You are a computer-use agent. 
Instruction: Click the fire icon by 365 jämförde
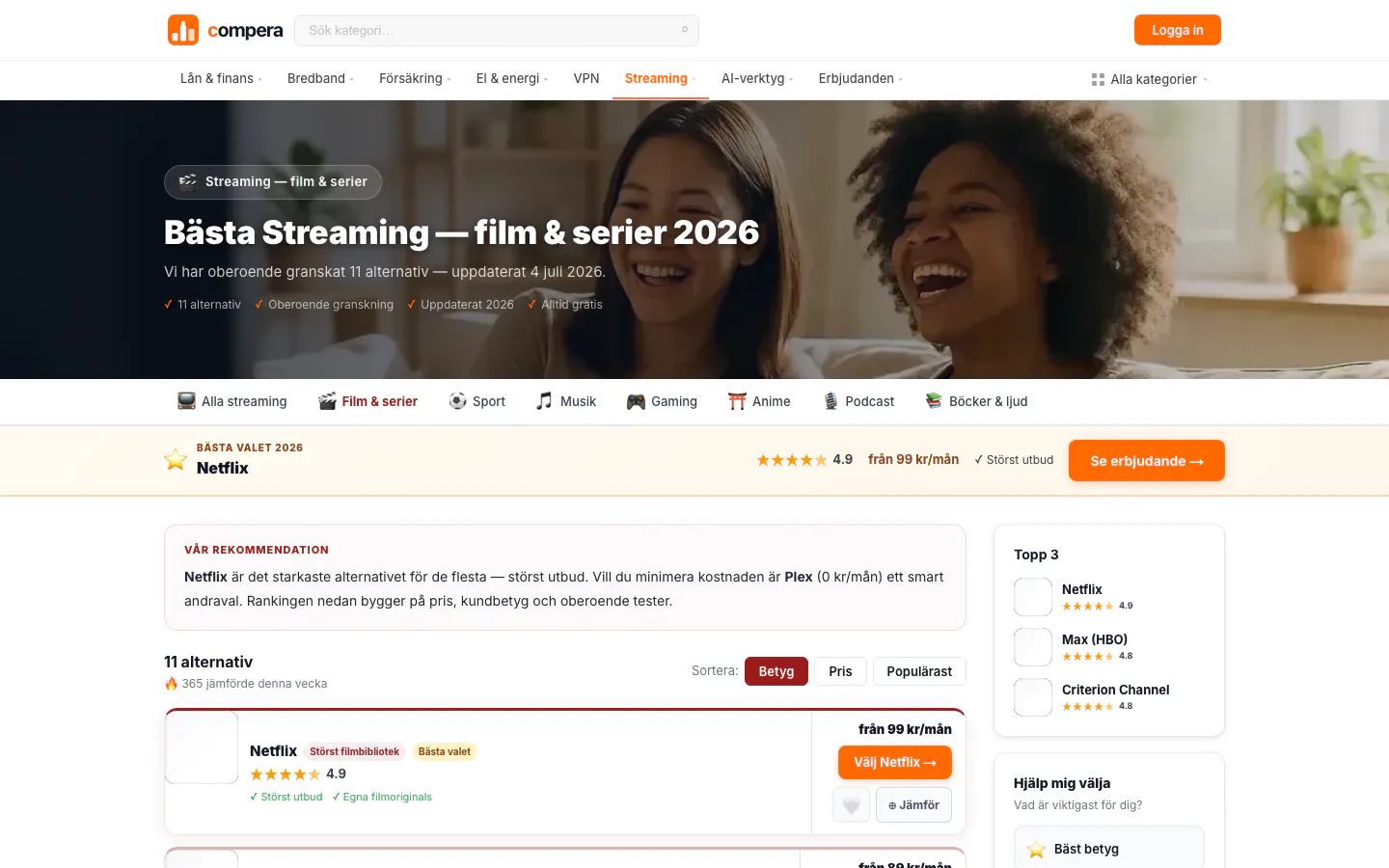click(172, 684)
